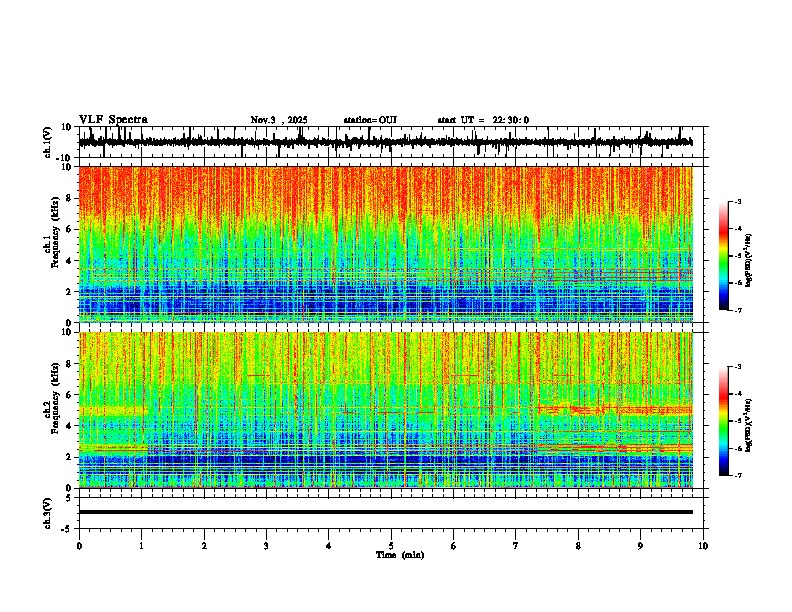Click the "4" kHz tick on ch.1 frequency axis

pyautogui.click(x=69, y=261)
